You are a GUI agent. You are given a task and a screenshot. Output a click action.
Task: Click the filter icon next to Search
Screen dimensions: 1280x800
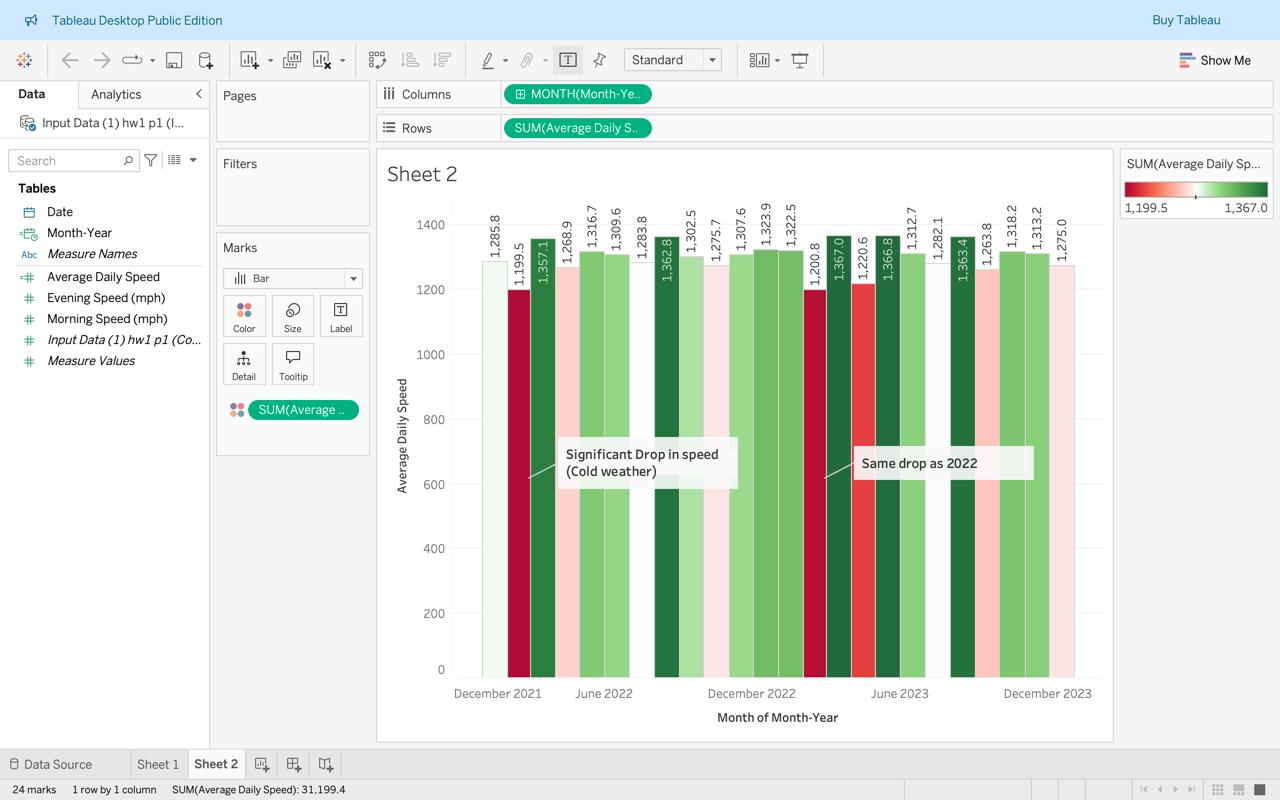[151, 160]
